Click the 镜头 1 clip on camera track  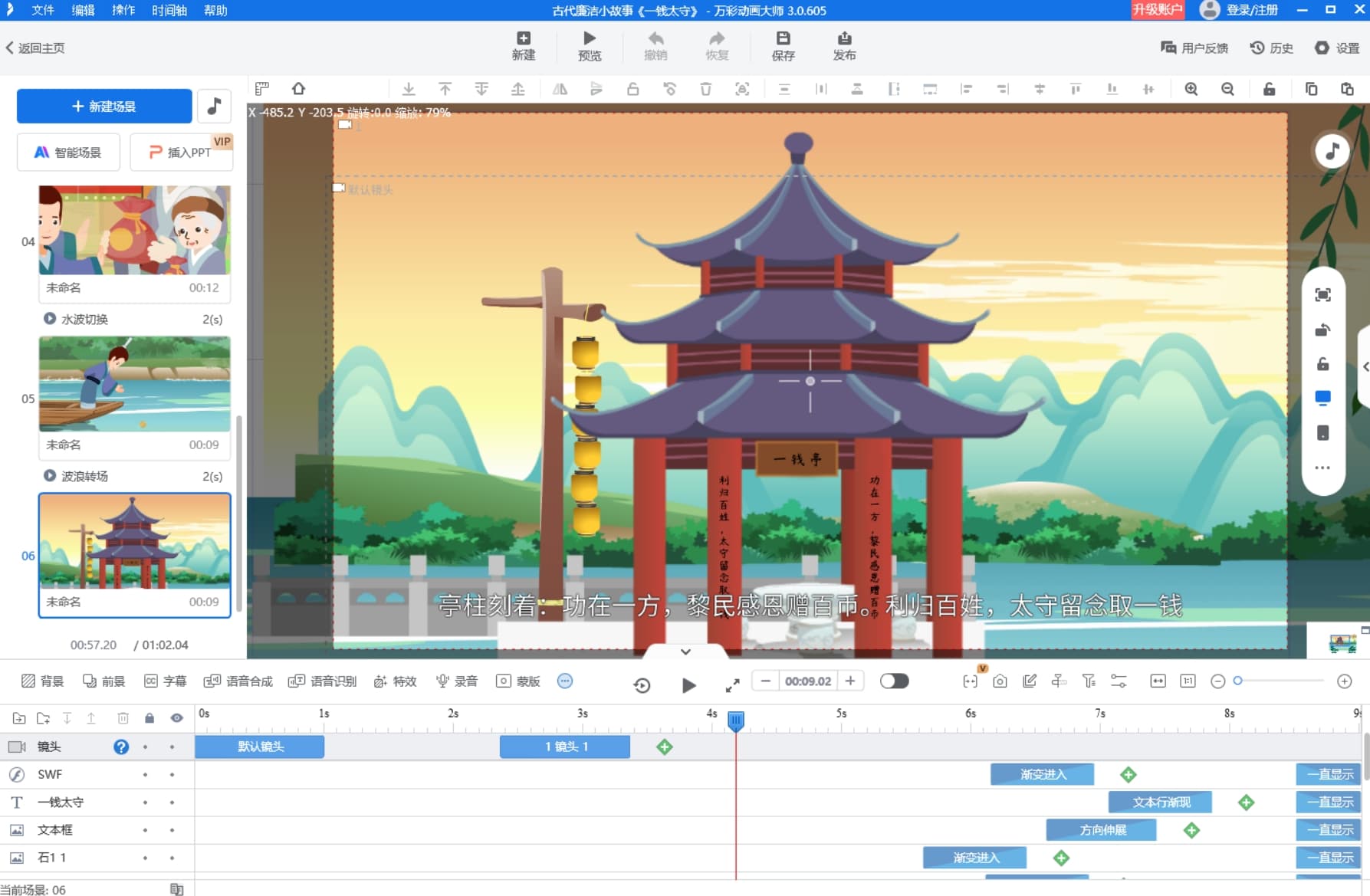565,747
